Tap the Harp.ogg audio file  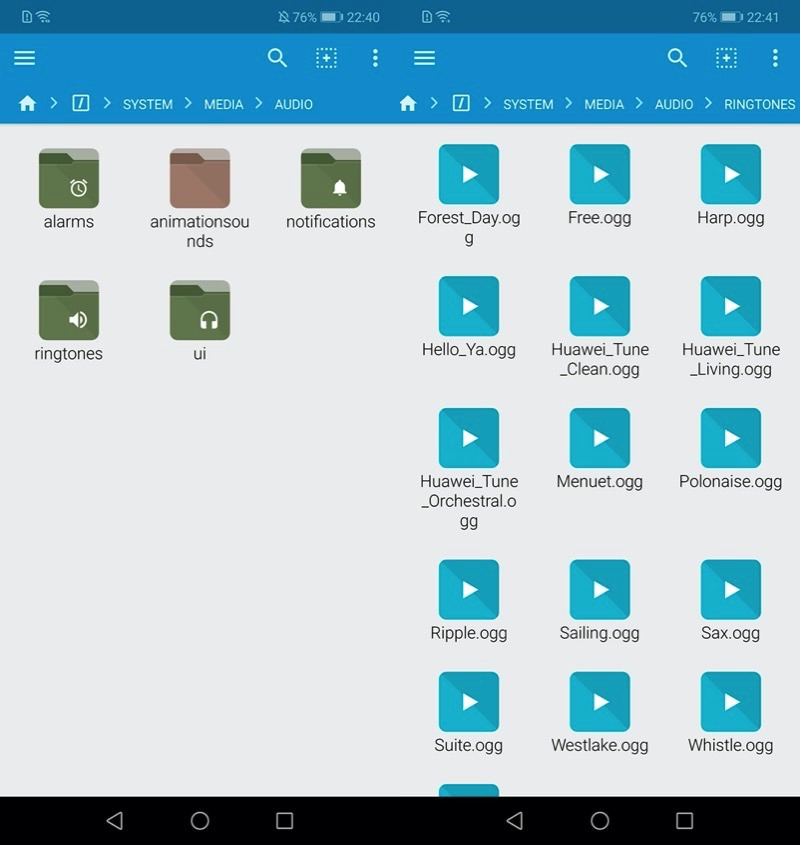731,175
